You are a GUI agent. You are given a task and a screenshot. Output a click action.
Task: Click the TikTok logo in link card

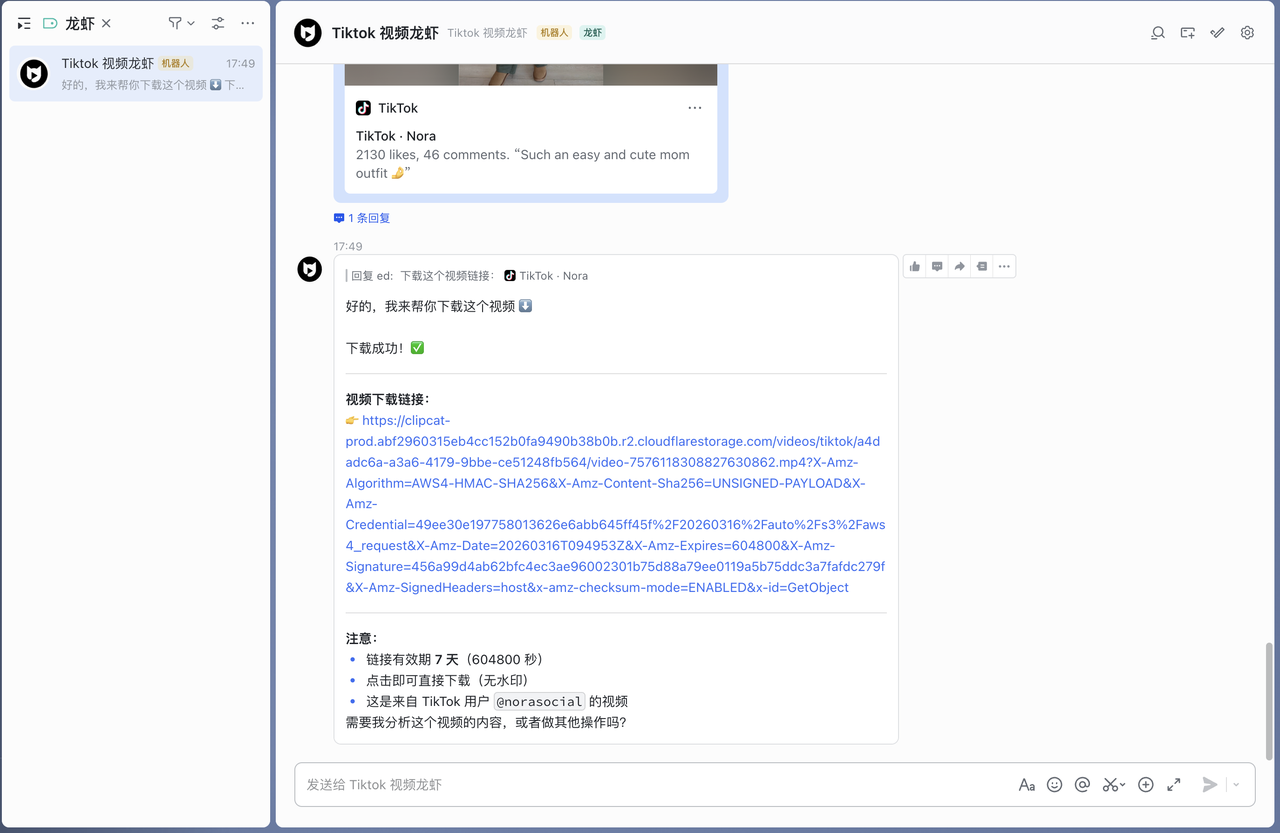pyautogui.click(x=363, y=108)
